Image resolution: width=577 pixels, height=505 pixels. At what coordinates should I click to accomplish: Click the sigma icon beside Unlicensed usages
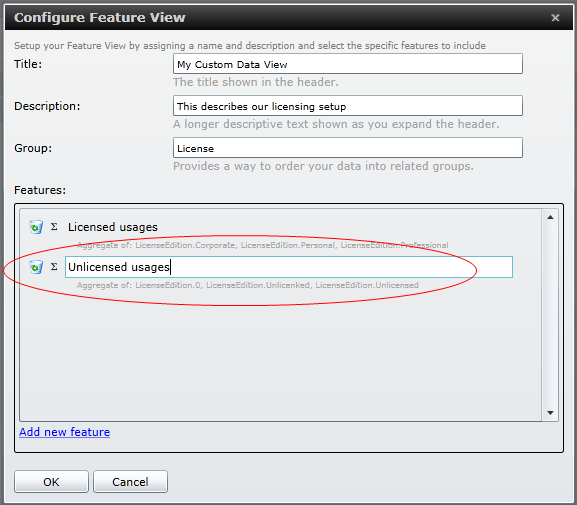(x=54, y=266)
